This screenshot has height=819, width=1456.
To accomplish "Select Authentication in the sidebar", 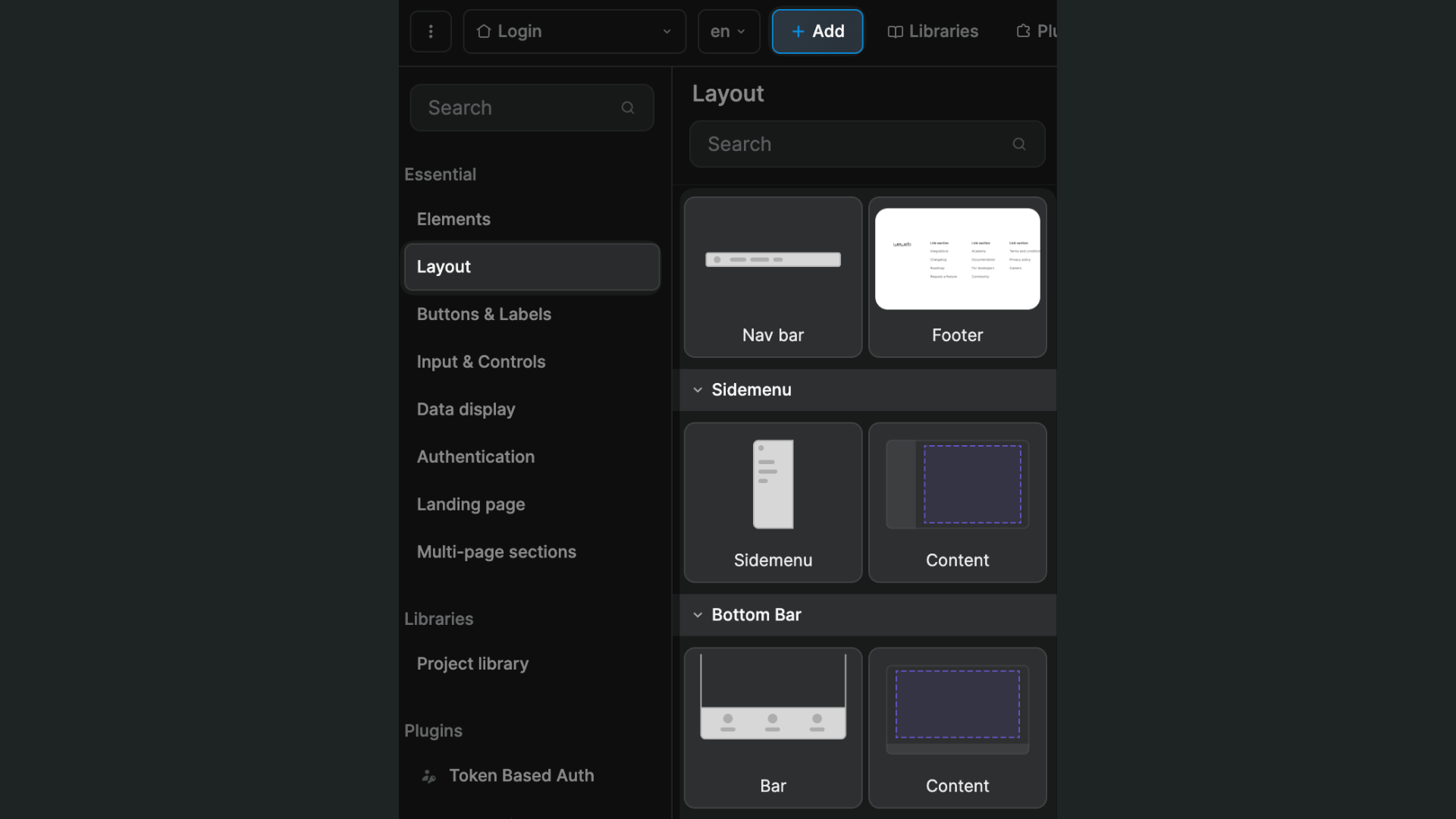I will click(x=475, y=457).
